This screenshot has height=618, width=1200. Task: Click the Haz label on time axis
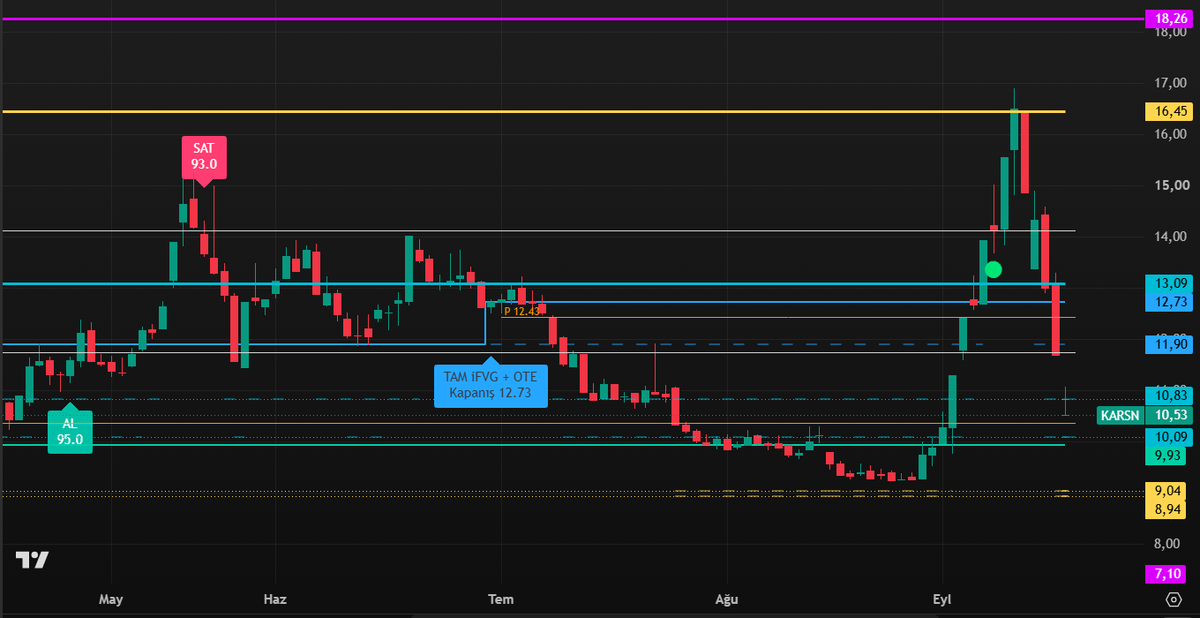(x=274, y=599)
